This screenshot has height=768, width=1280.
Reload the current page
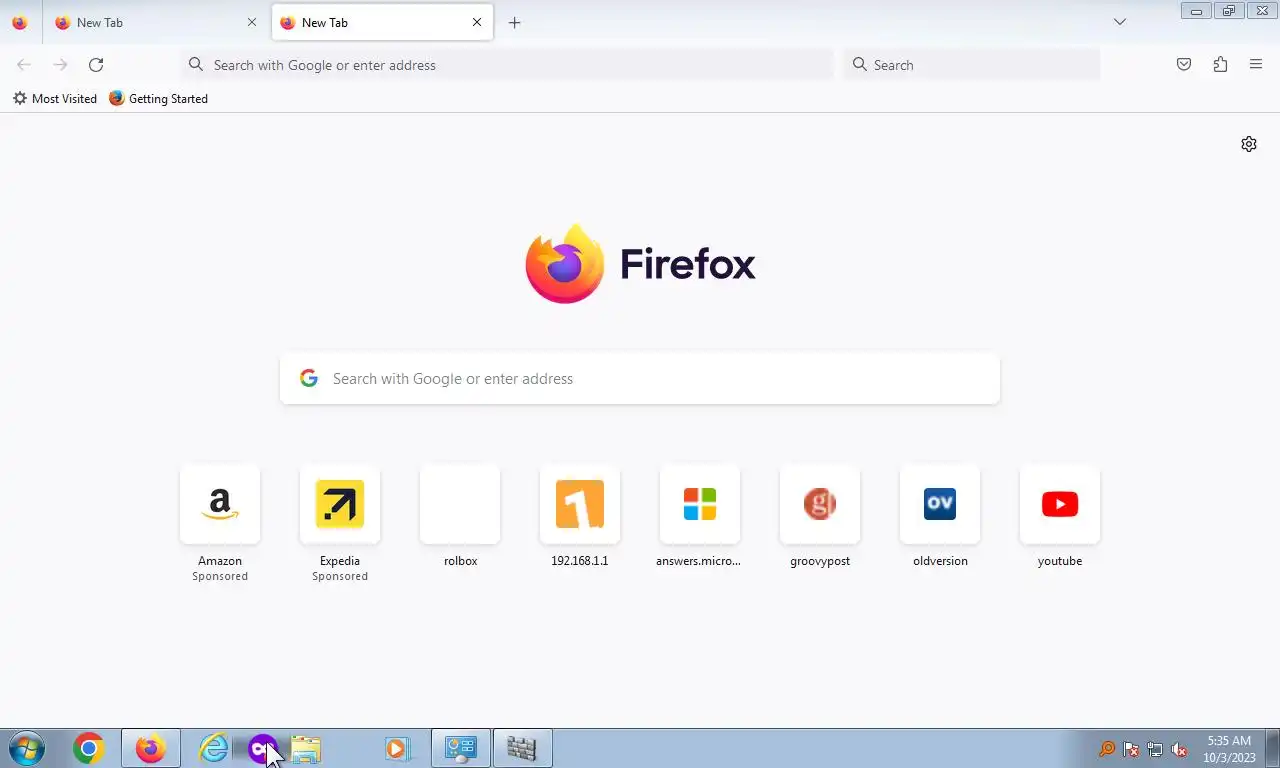[x=96, y=65]
